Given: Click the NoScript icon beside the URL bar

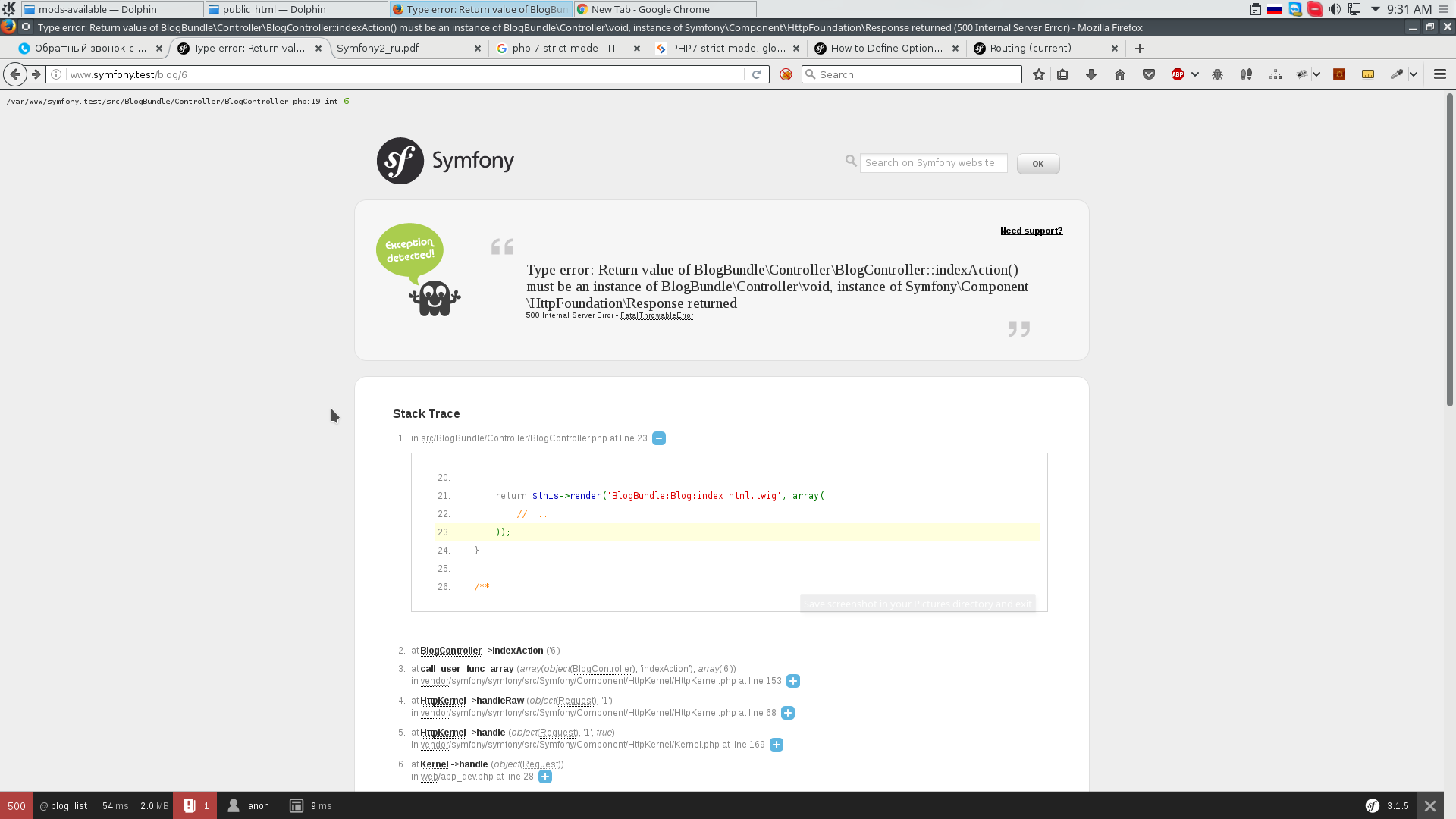Looking at the screenshot, I should [786, 74].
